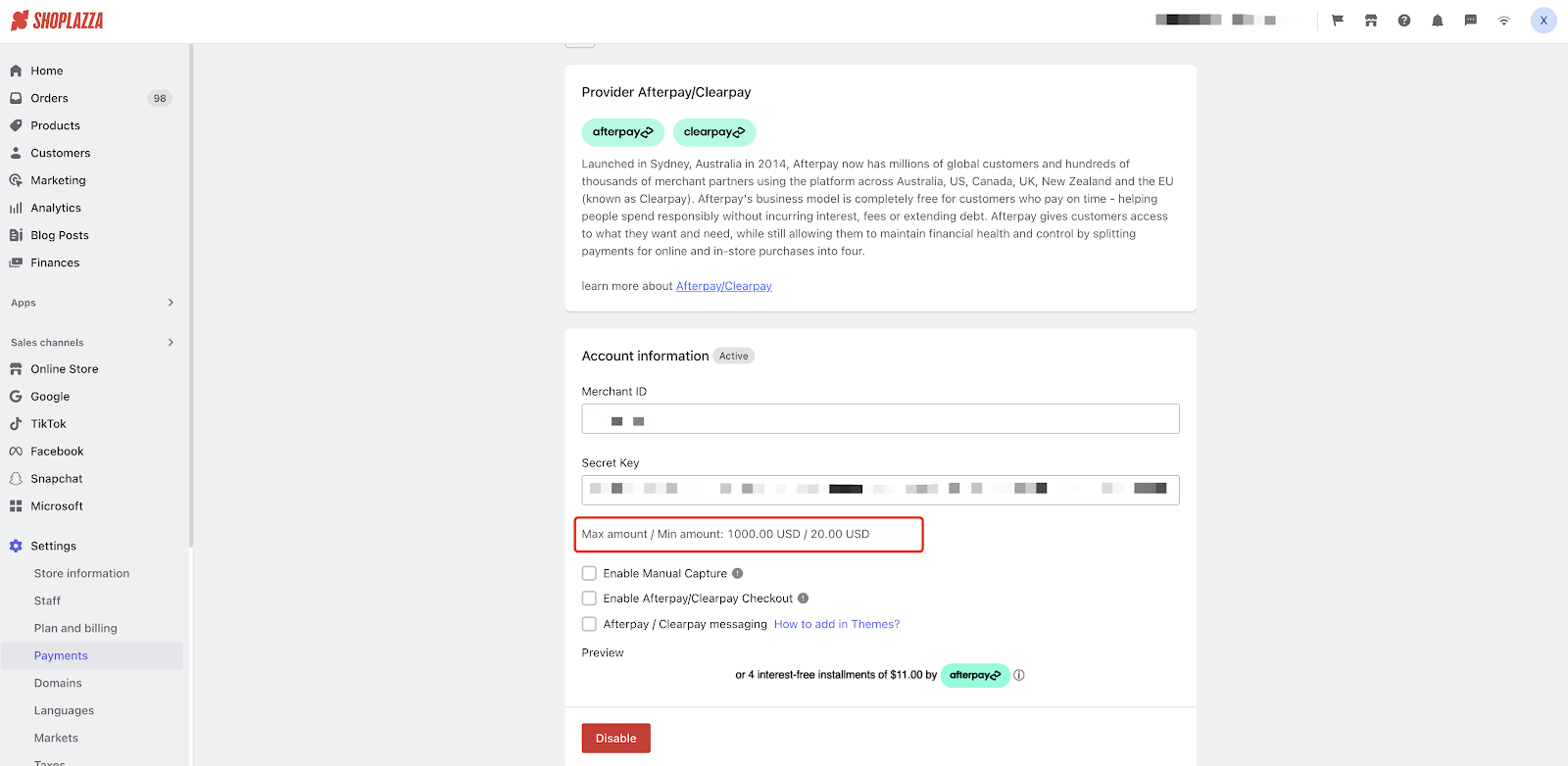
Task: Click the Products tag icon
Action: [x=16, y=125]
